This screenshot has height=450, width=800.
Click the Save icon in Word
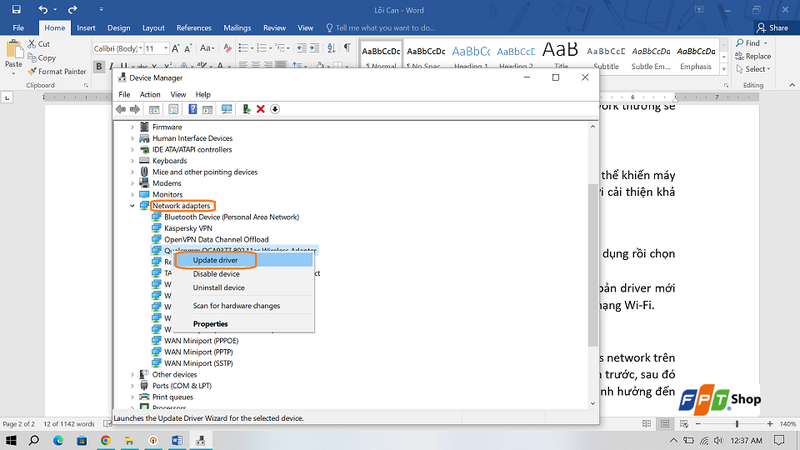coord(16,9)
